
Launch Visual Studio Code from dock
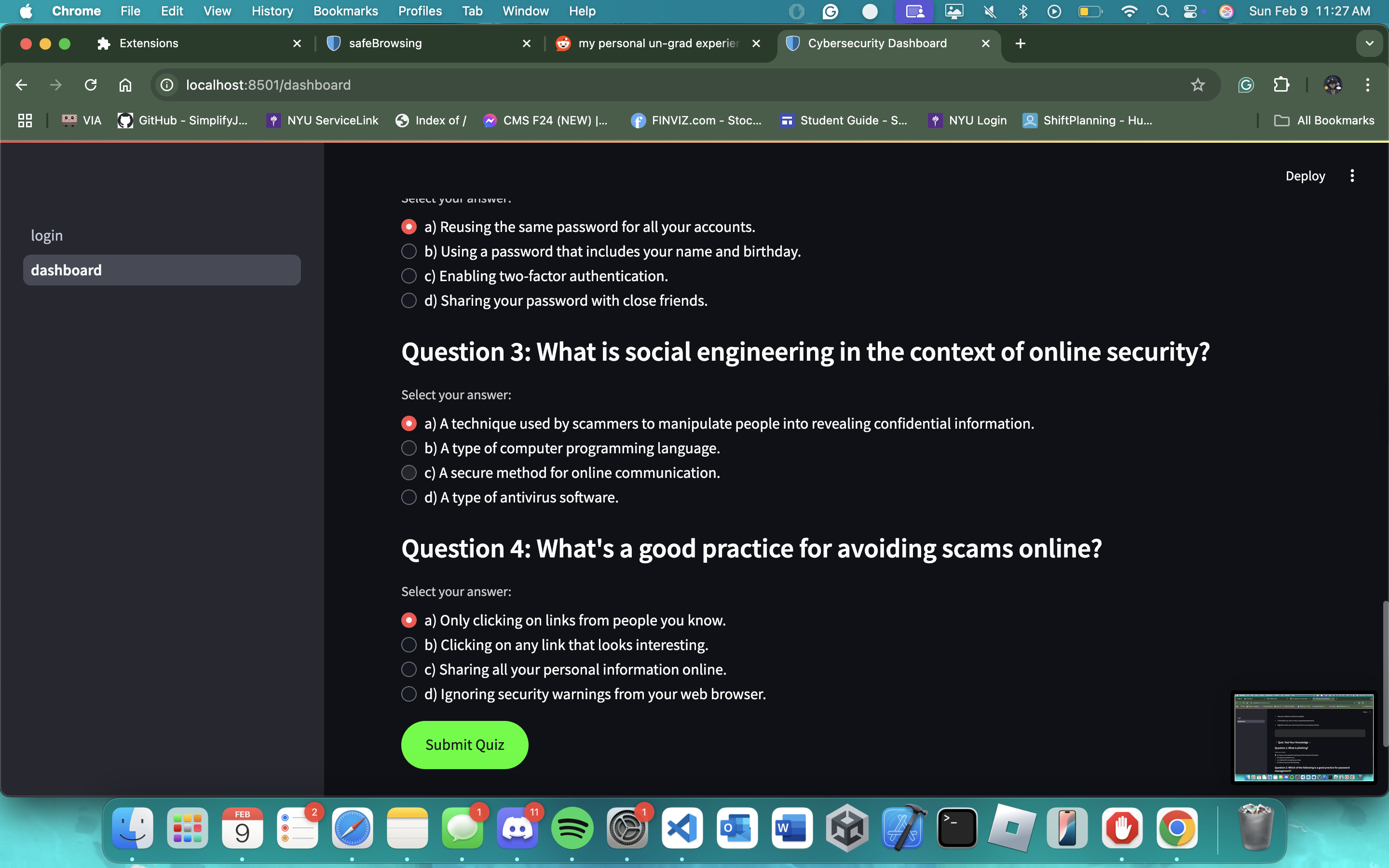point(682,828)
